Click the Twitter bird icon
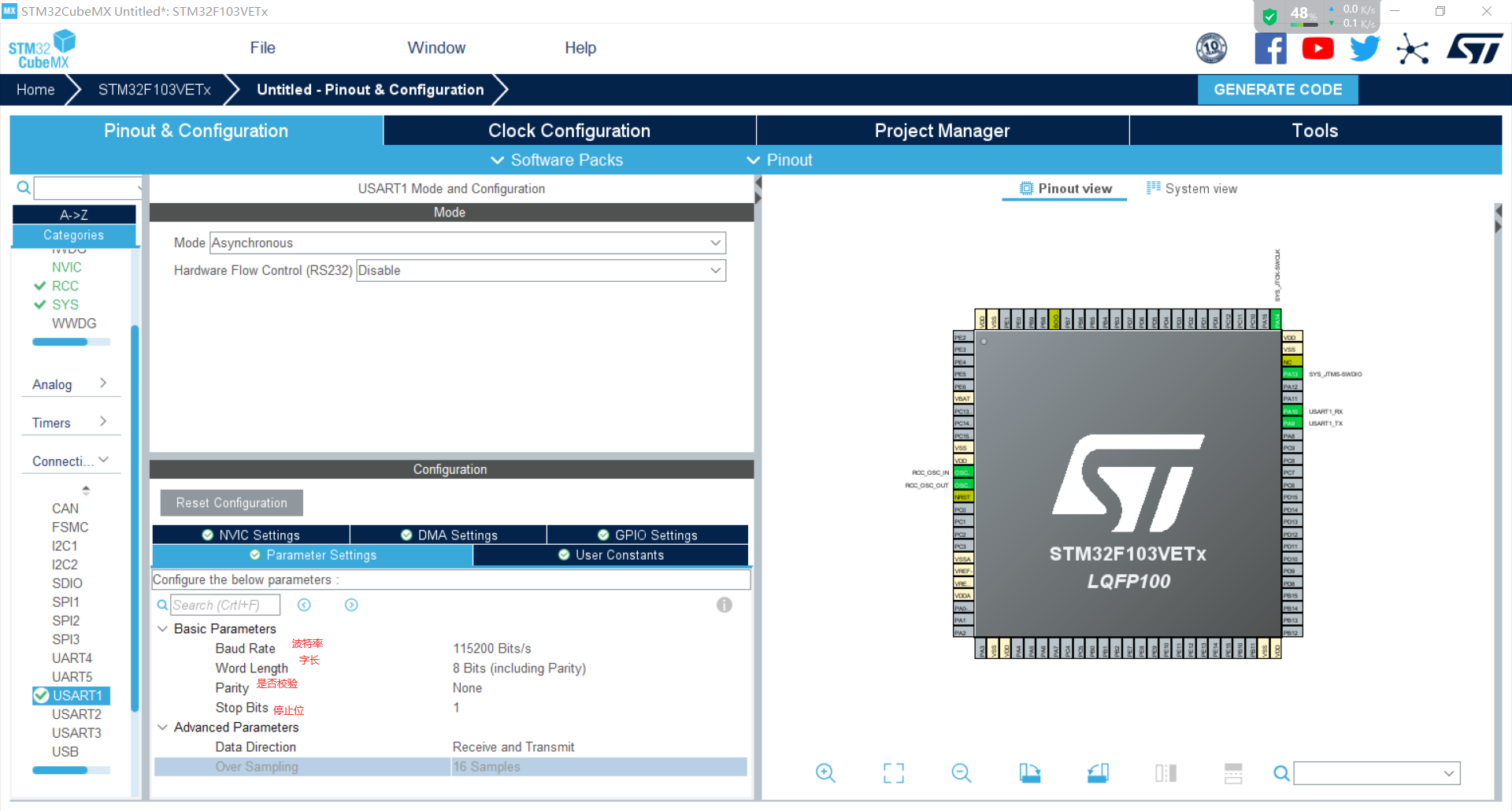This screenshot has height=811, width=1512. [x=1365, y=49]
